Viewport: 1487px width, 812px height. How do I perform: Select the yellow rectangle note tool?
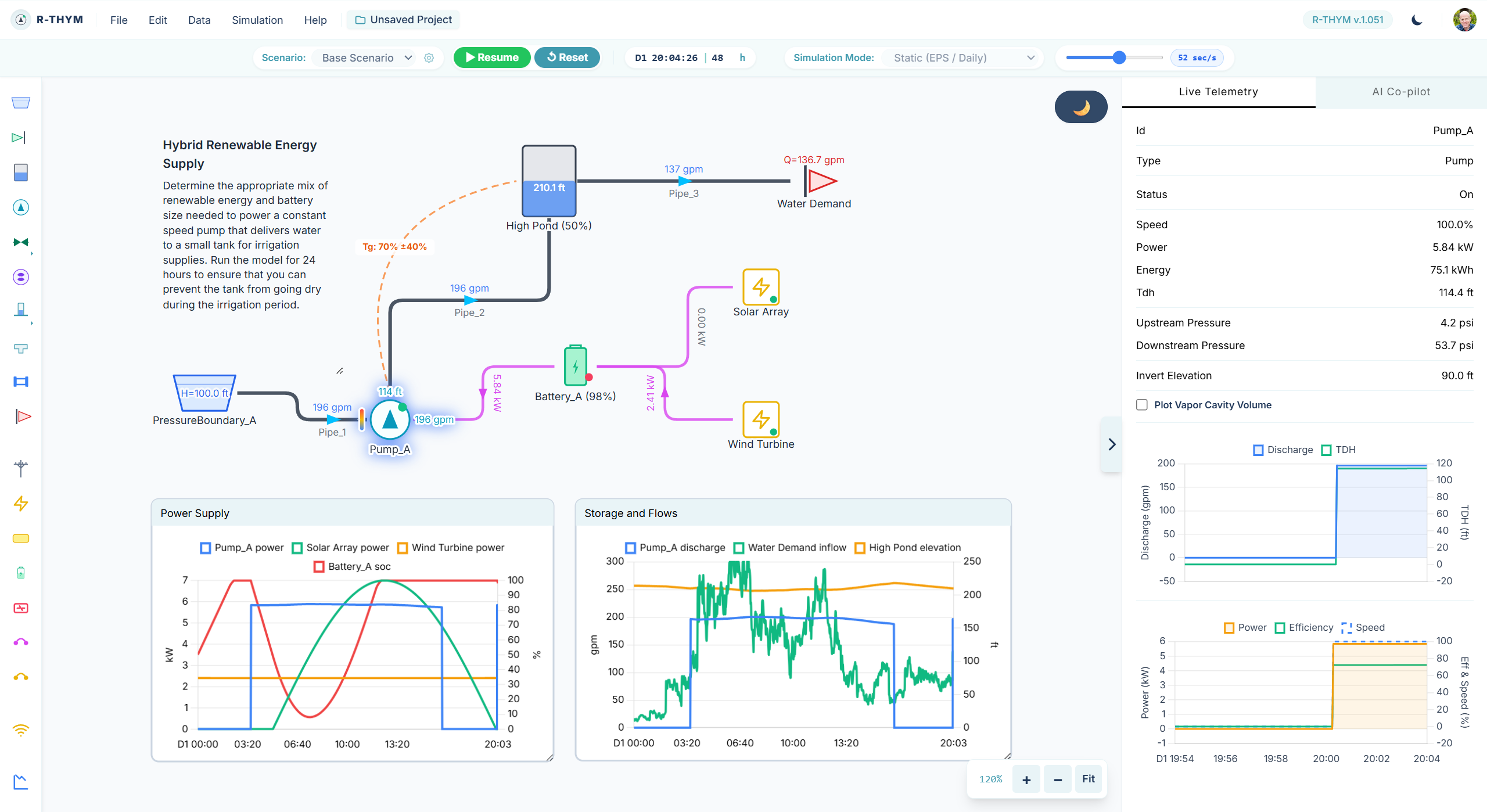coord(21,538)
